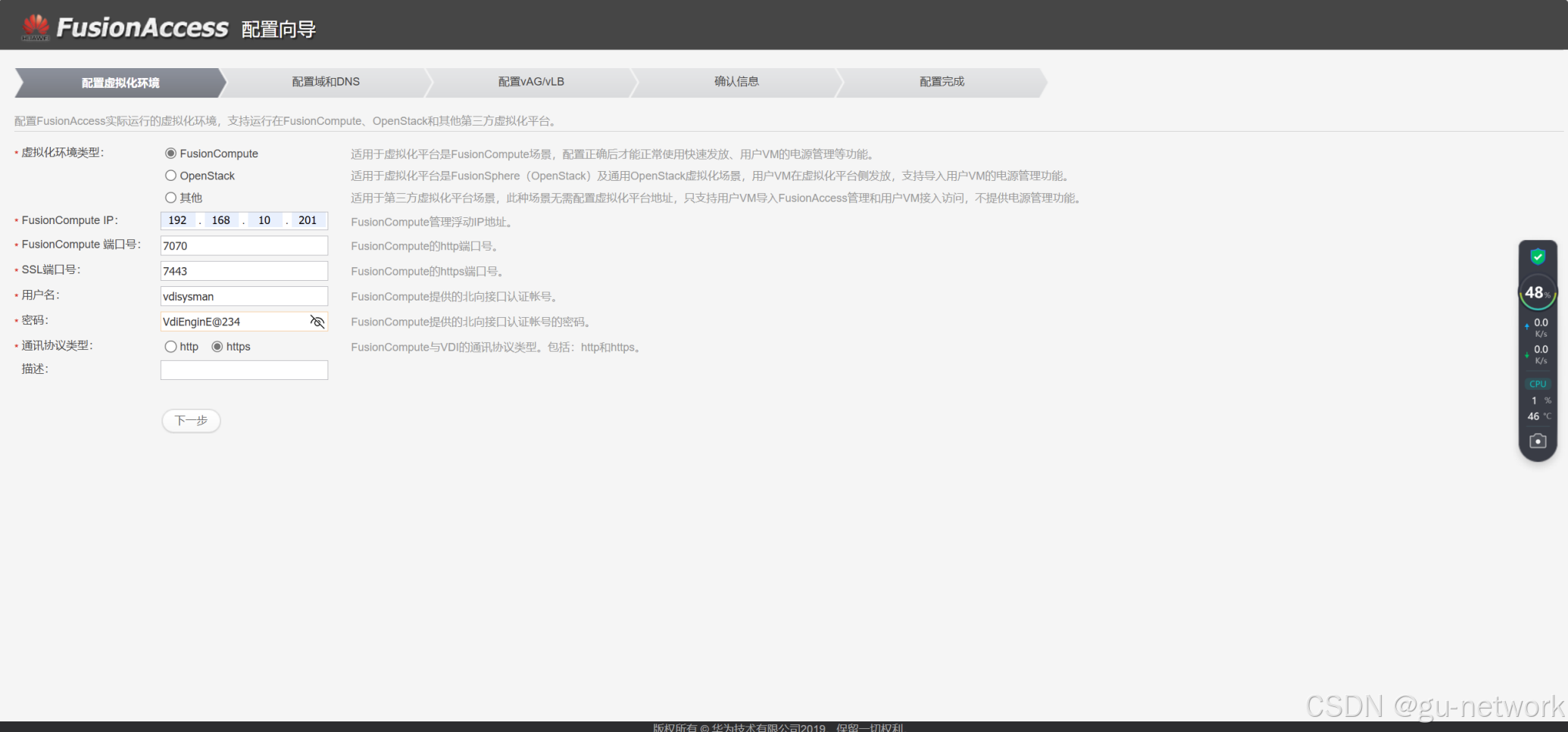Click the copyright 版权所有 footer text
The height and width of the screenshot is (732, 1568).
click(x=778, y=727)
